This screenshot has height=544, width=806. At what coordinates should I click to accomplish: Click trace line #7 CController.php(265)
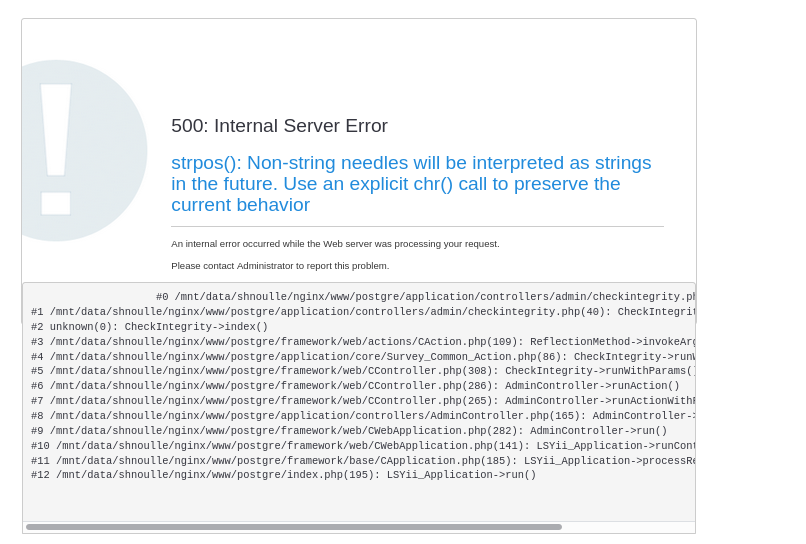point(362,401)
